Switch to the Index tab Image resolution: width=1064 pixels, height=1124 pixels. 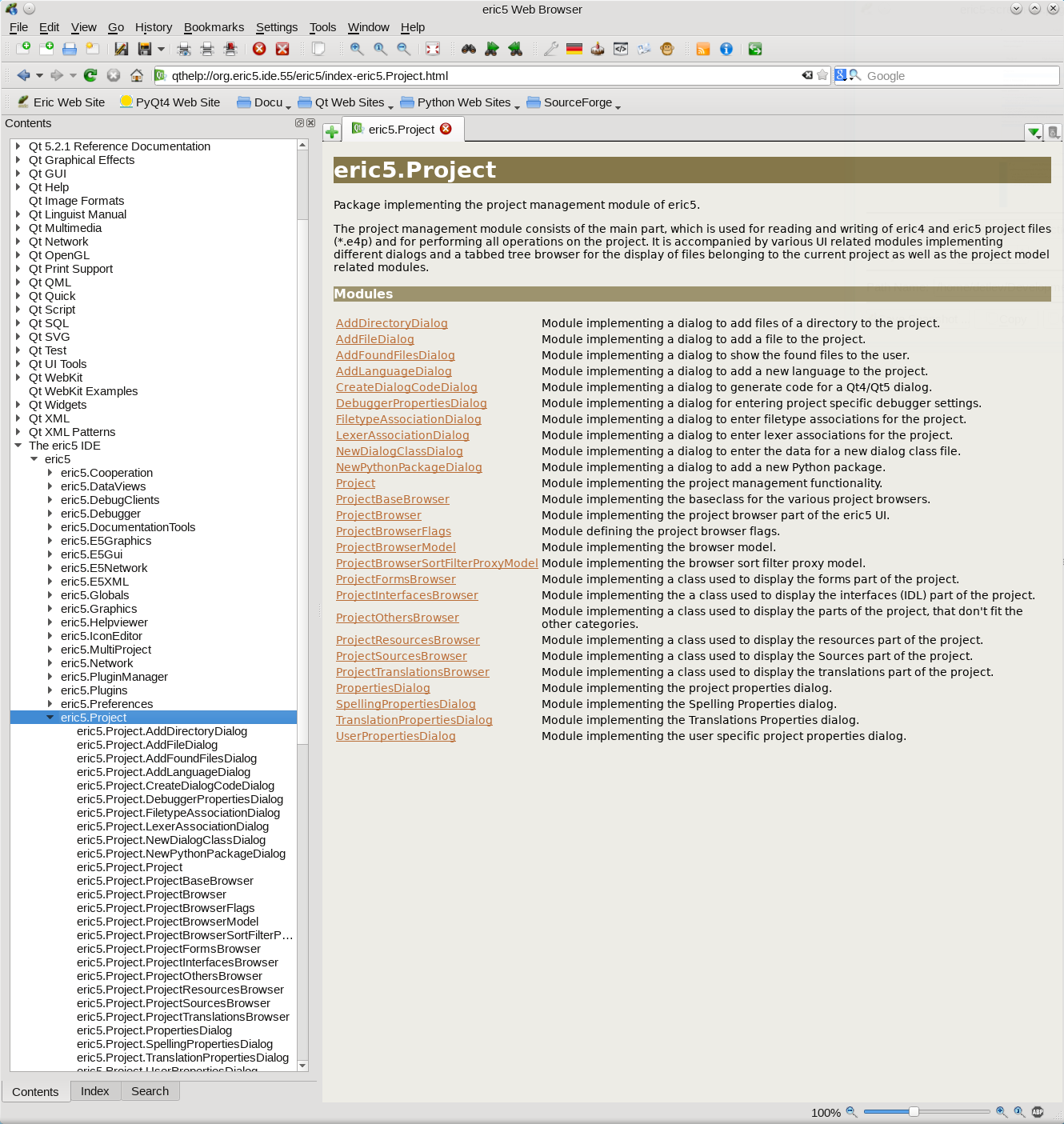coord(95,1091)
